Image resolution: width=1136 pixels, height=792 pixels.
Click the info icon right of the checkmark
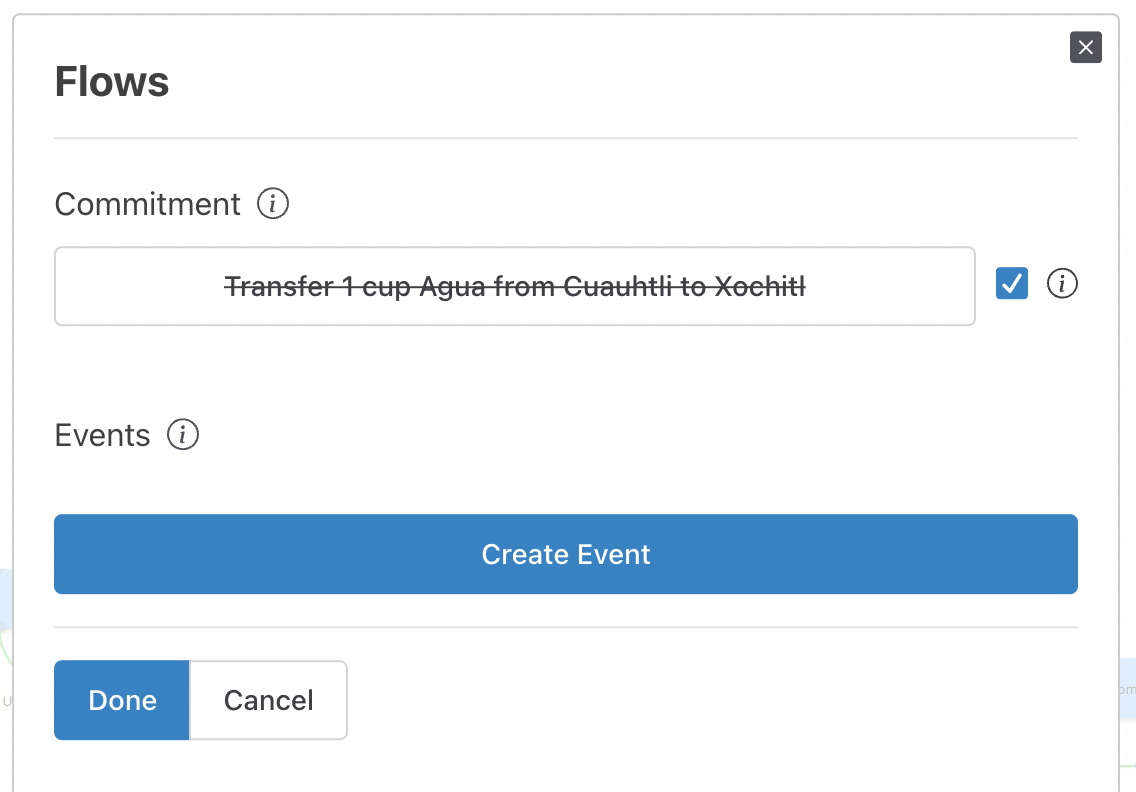pyautogui.click(x=1062, y=284)
